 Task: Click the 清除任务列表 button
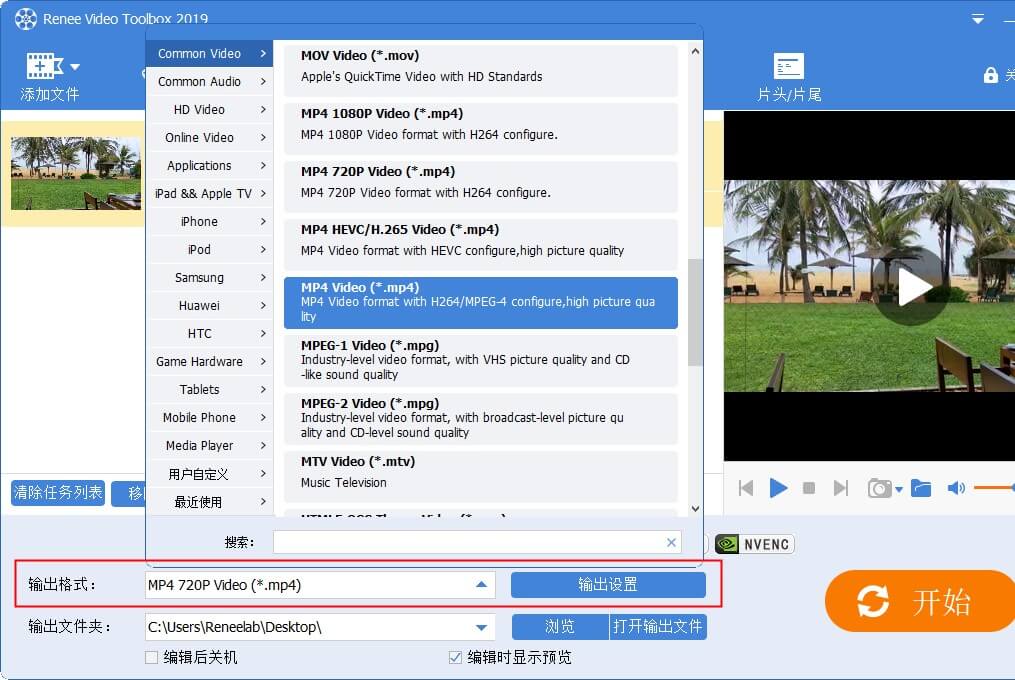tap(58, 493)
